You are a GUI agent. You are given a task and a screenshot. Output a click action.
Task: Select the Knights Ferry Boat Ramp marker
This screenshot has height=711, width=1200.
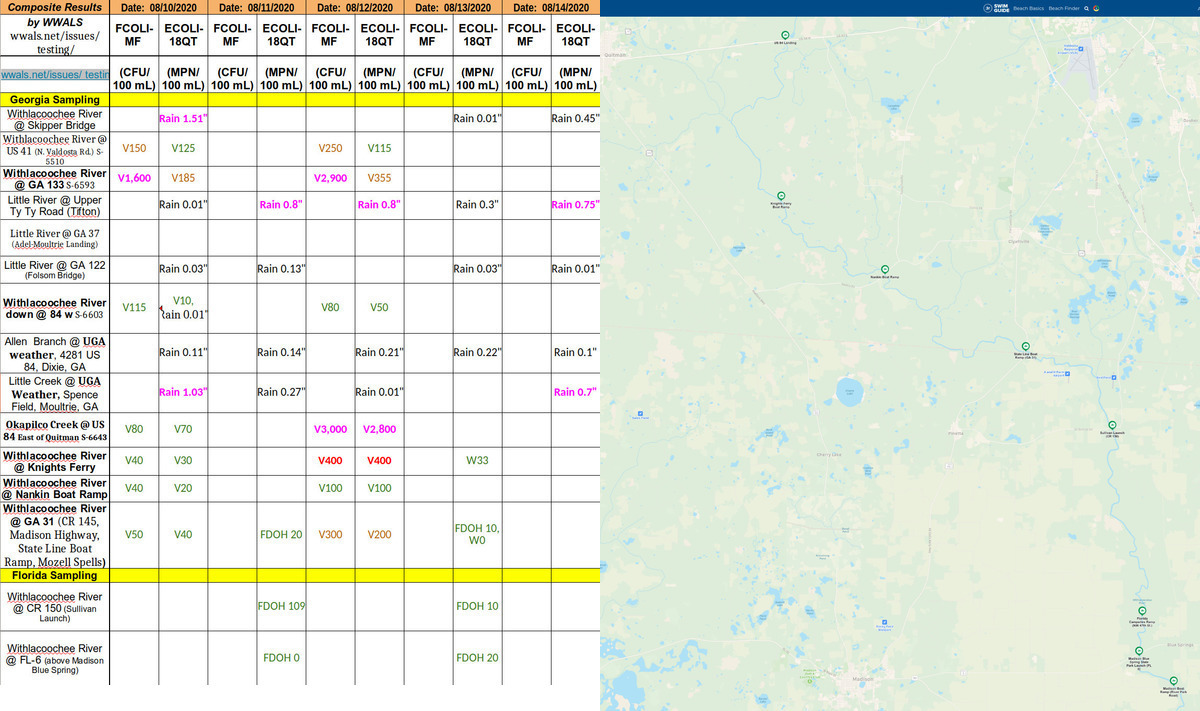[x=782, y=195]
